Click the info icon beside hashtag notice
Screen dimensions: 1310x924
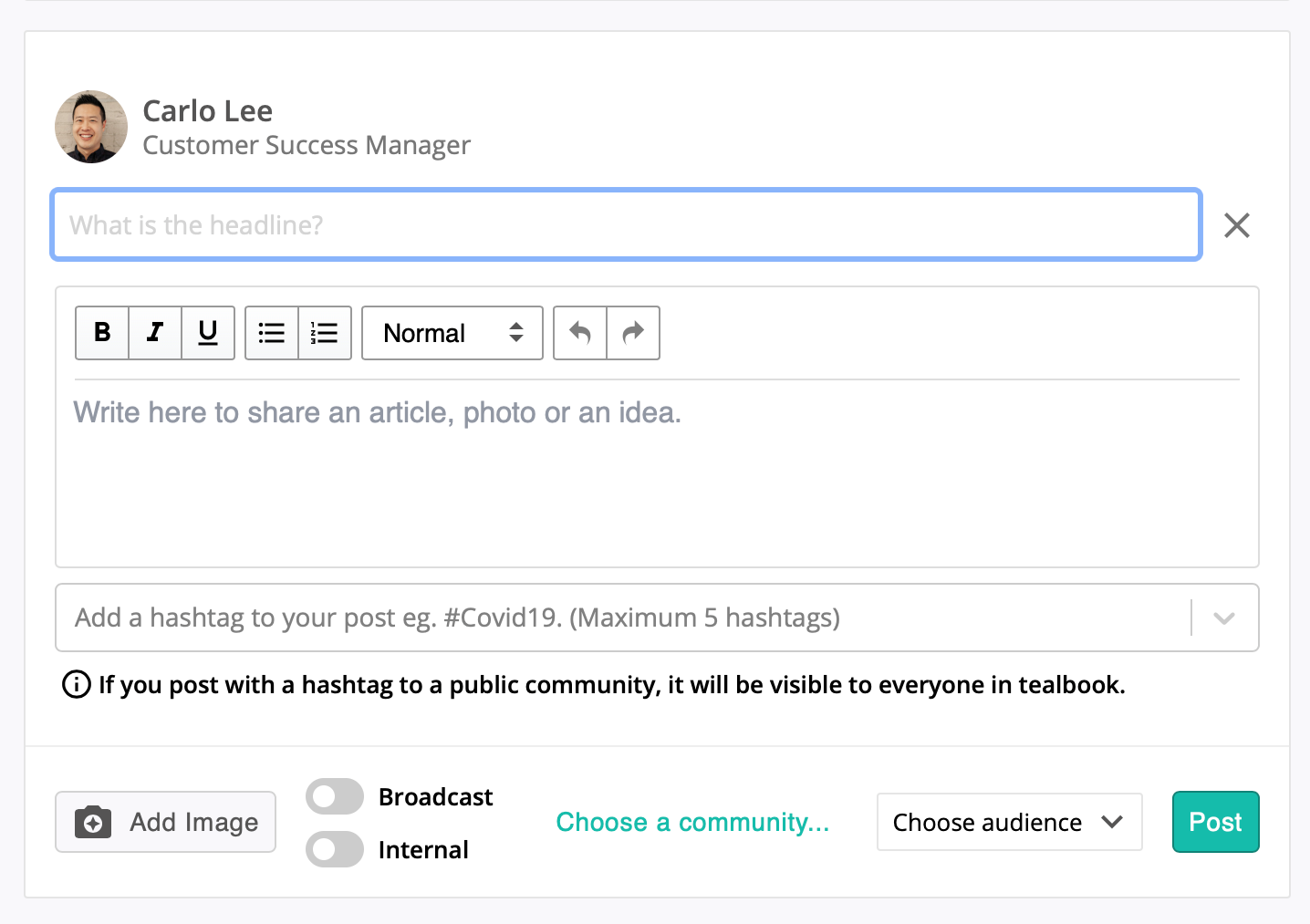76,684
